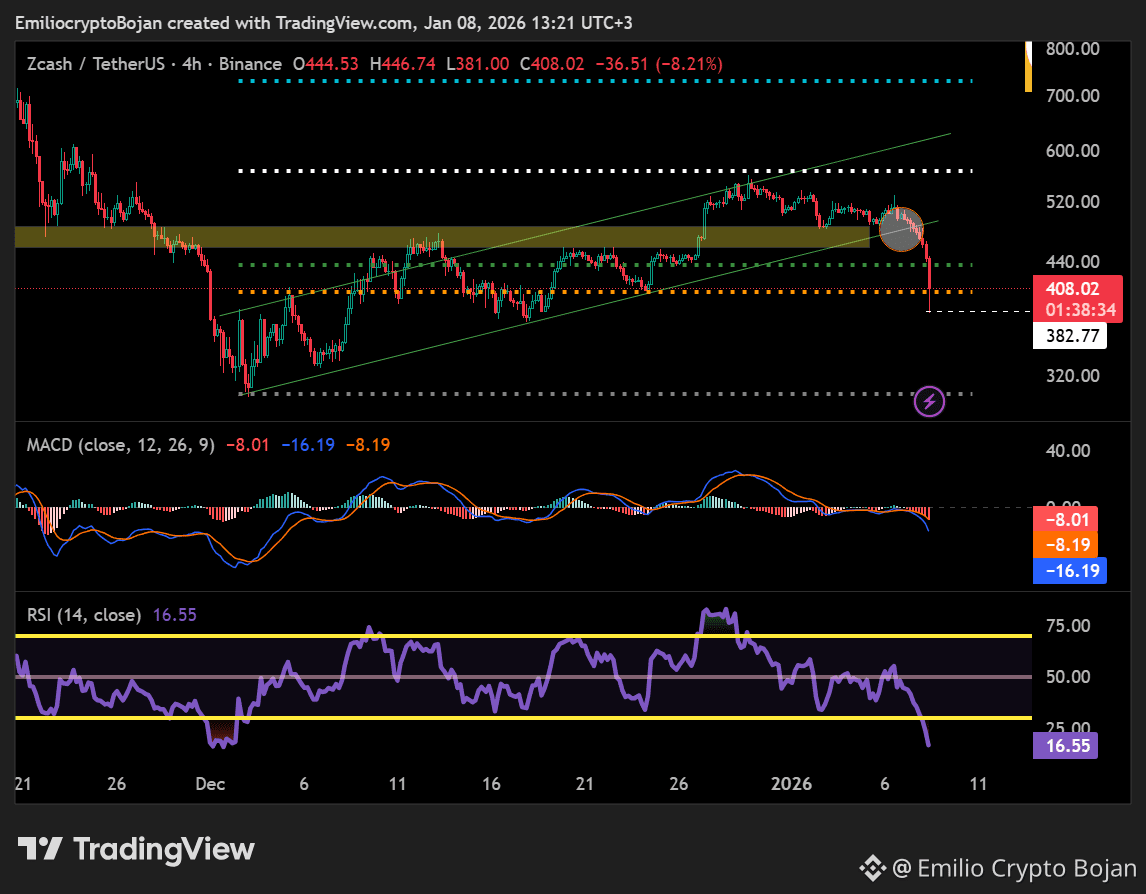
Task: Select the upper yellow RSI band line
Action: 523,636
